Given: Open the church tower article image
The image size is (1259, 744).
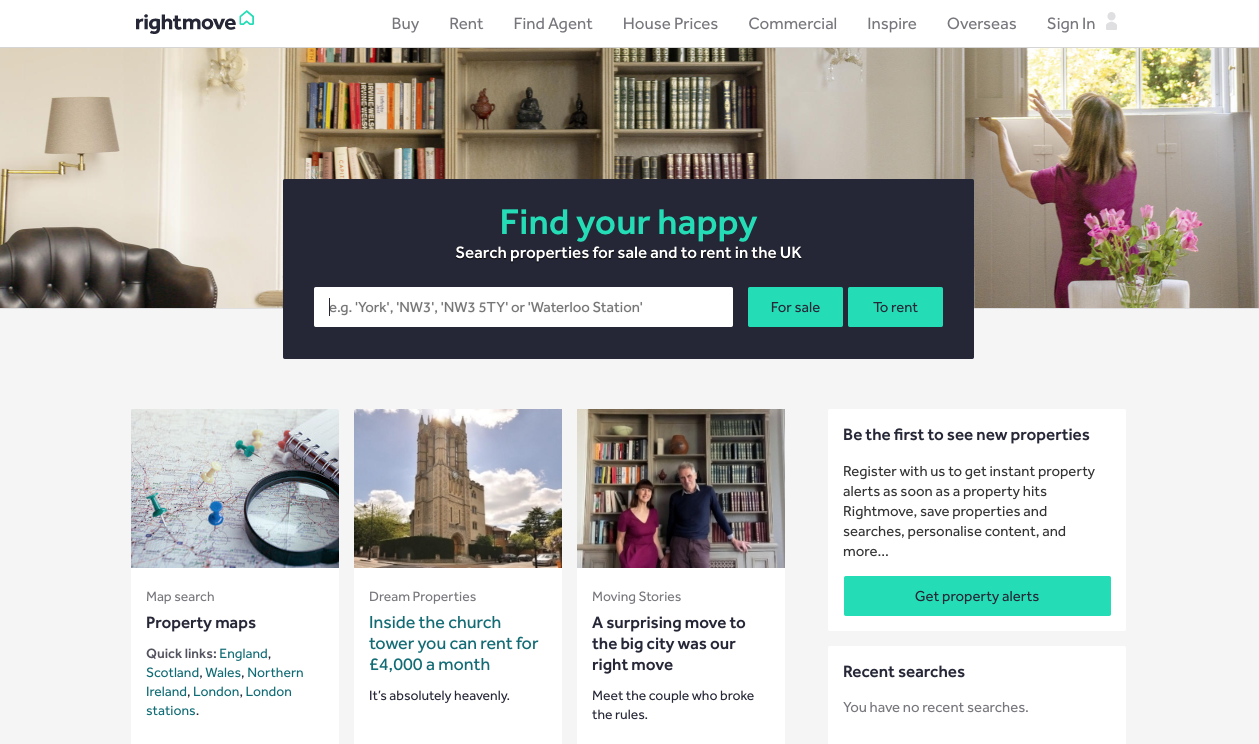Looking at the screenshot, I should click(x=458, y=488).
